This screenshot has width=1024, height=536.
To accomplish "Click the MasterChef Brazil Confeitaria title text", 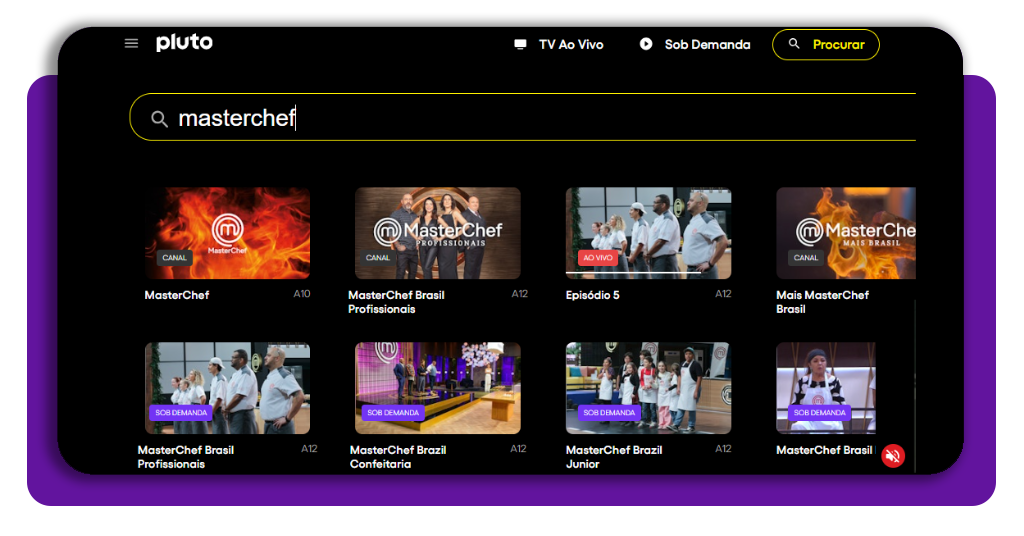I will [398, 457].
